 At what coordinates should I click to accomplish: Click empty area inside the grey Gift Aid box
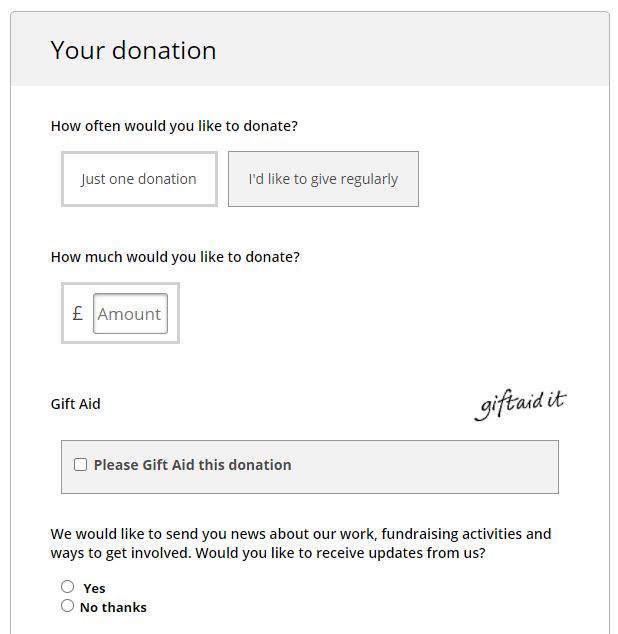[x=425, y=467]
